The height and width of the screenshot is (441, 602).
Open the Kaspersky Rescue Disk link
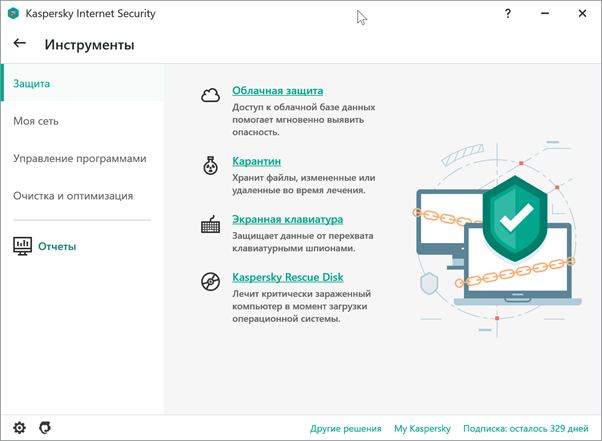(x=288, y=277)
